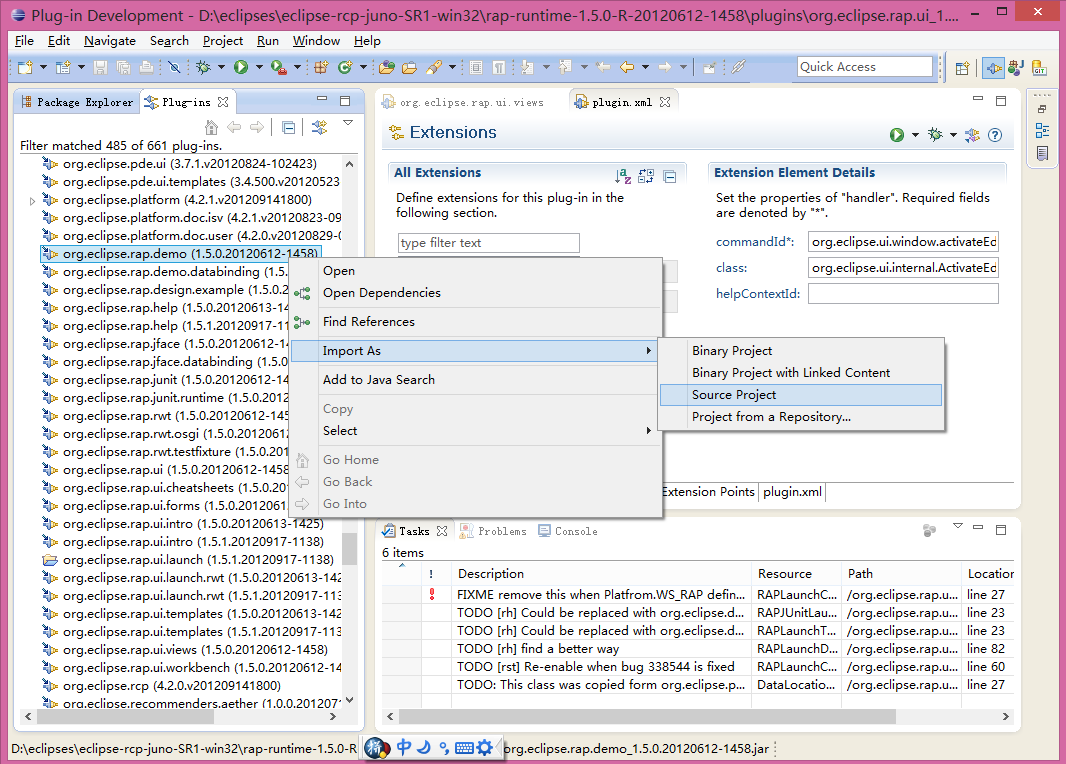Switch to the Package Explorer tab

[77, 102]
